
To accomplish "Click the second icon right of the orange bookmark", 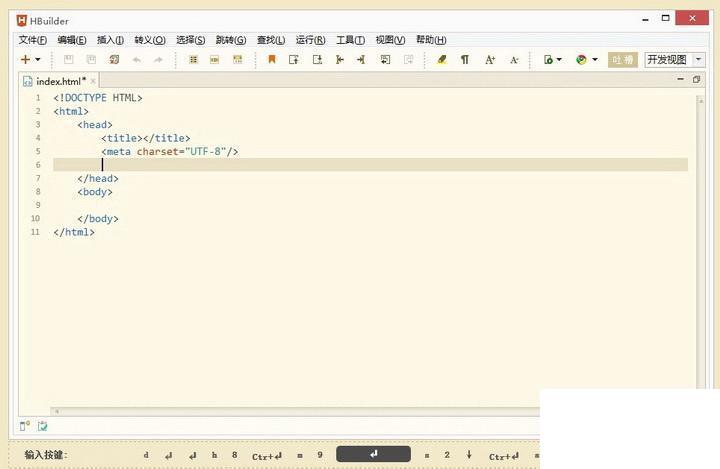I will pos(317,59).
